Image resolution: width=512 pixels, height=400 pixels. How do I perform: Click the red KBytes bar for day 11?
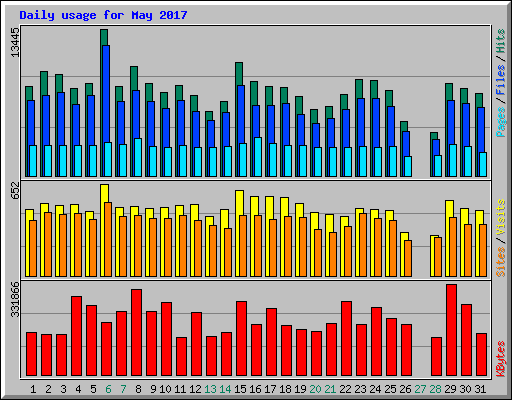click(181, 357)
